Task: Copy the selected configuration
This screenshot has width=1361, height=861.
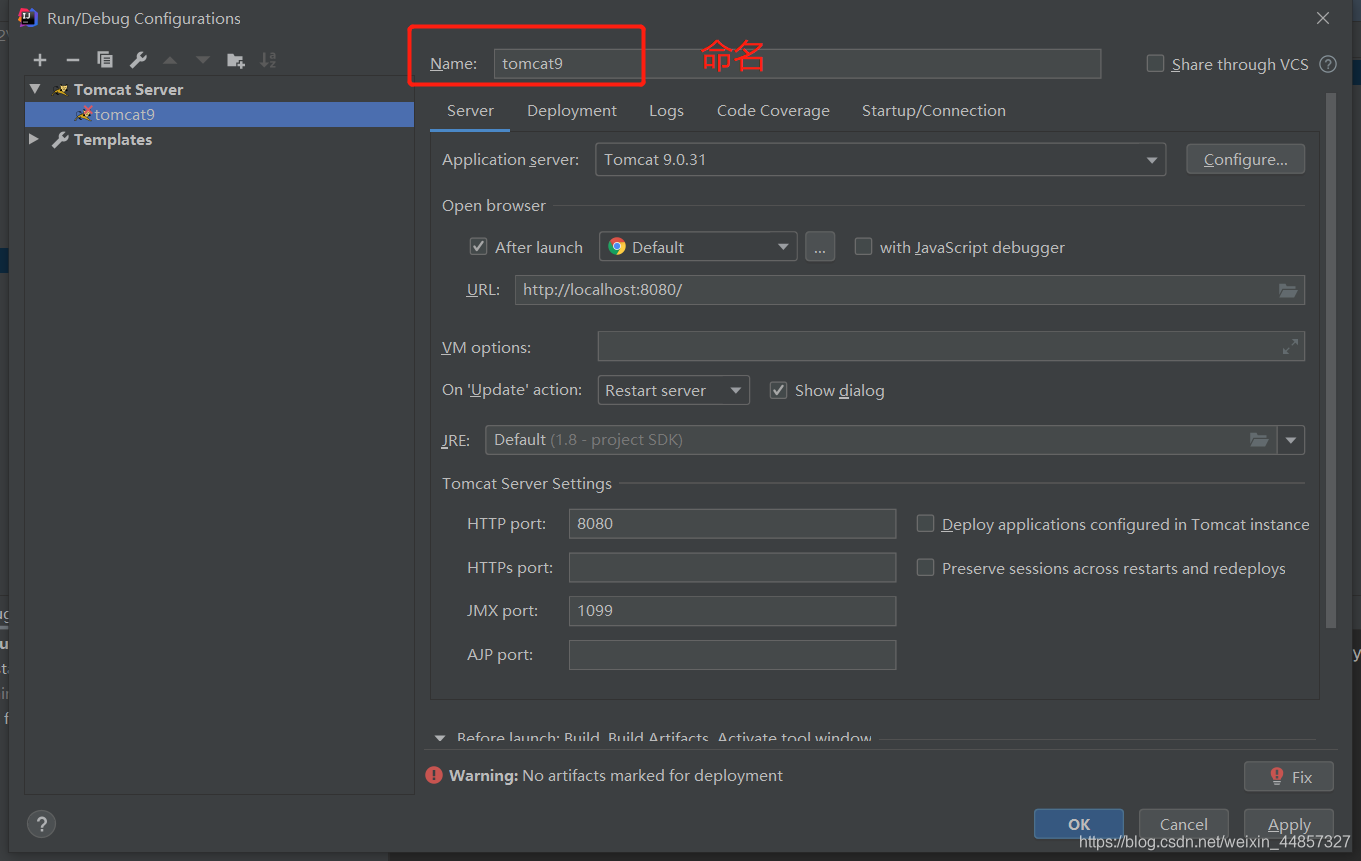Action: [105, 61]
